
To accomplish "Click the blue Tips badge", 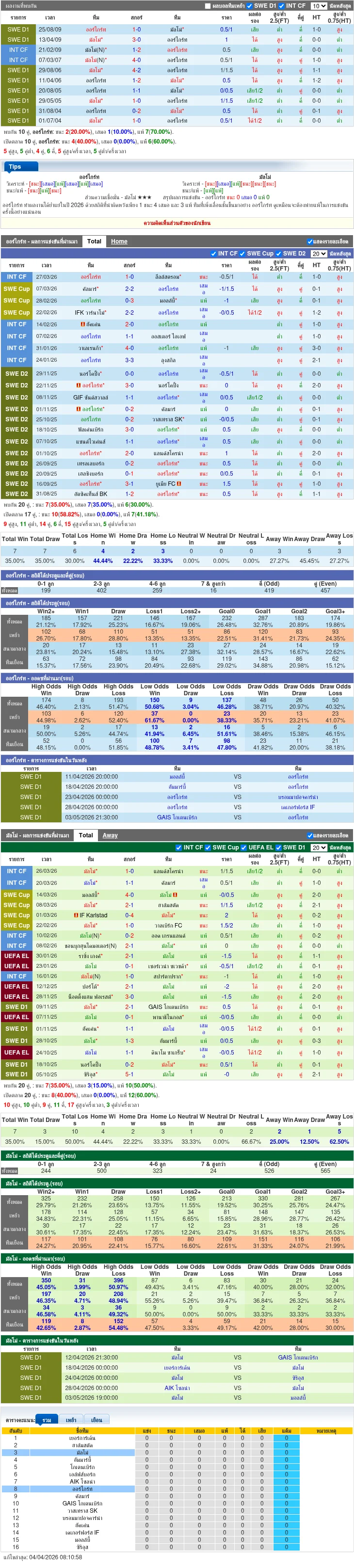I will click(15, 166).
